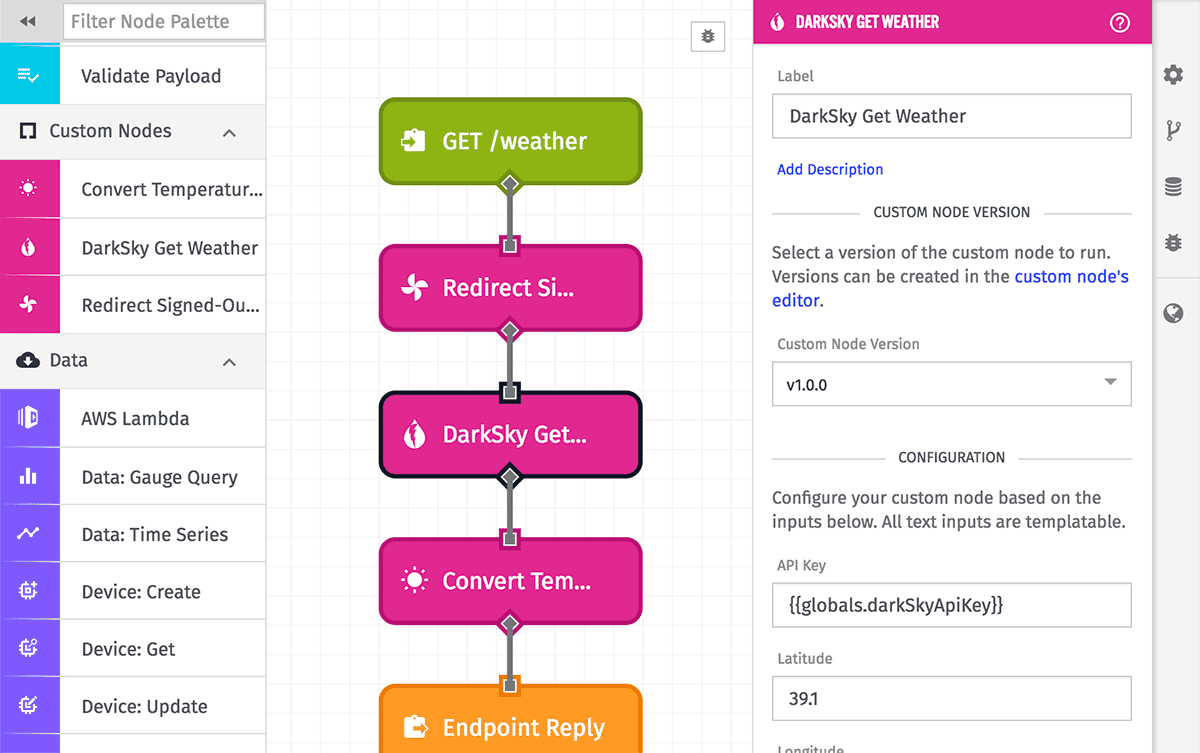Select the Endpoint Reply canvas node
The height and width of the screenshot is (753, 1200).
pyautogui.click(x=510, y=722)
